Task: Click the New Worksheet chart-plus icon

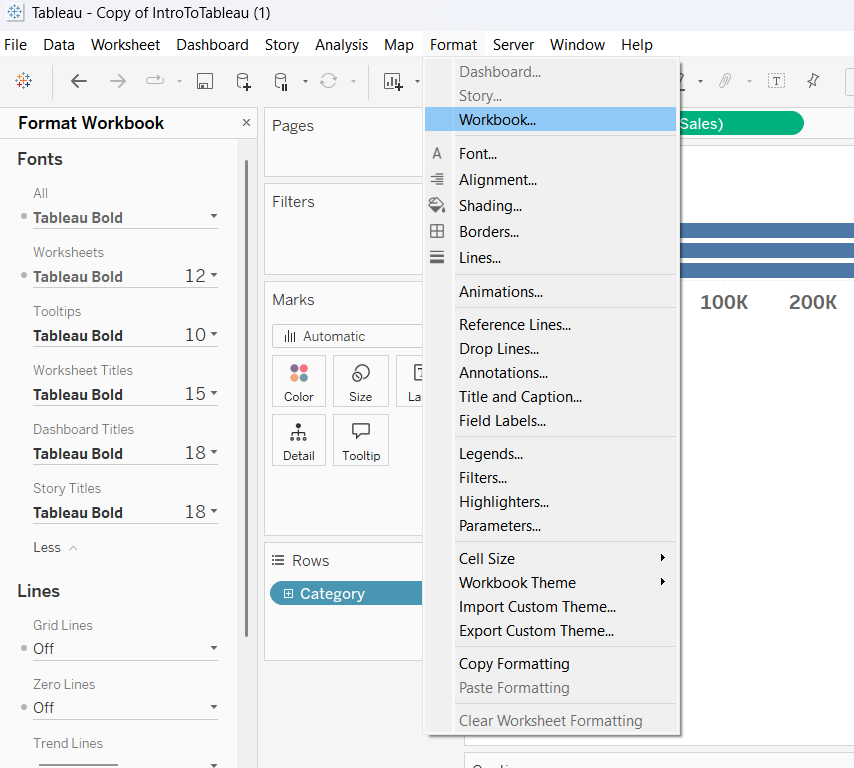Action: [x=393, y=81]
